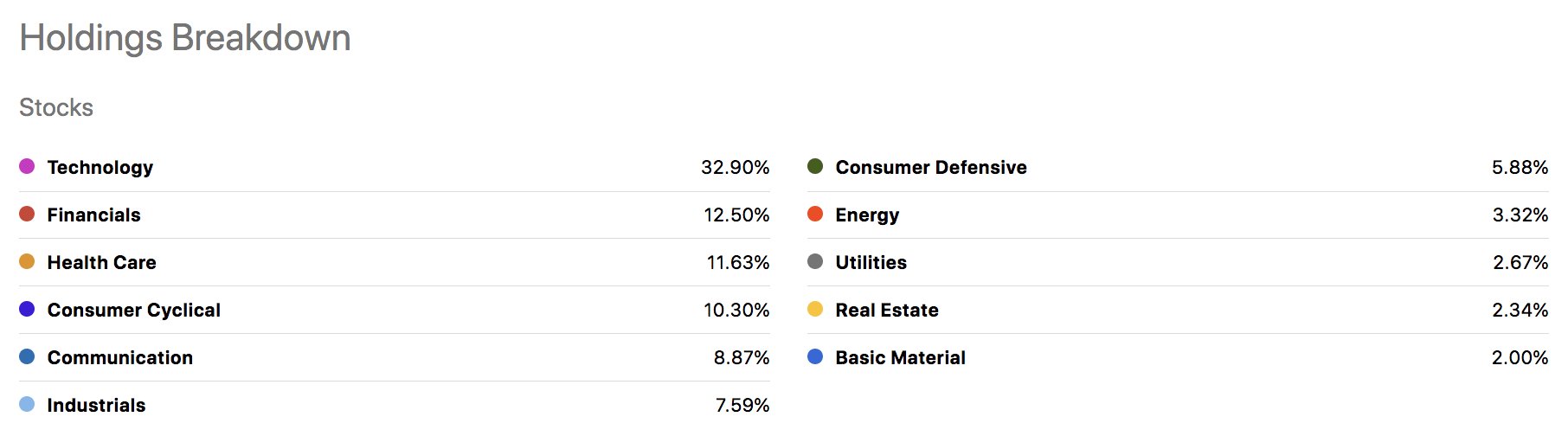Click the Holdings Breakdown heading
The height and width of the screenshot is (436, 1568).
[185, 38]
